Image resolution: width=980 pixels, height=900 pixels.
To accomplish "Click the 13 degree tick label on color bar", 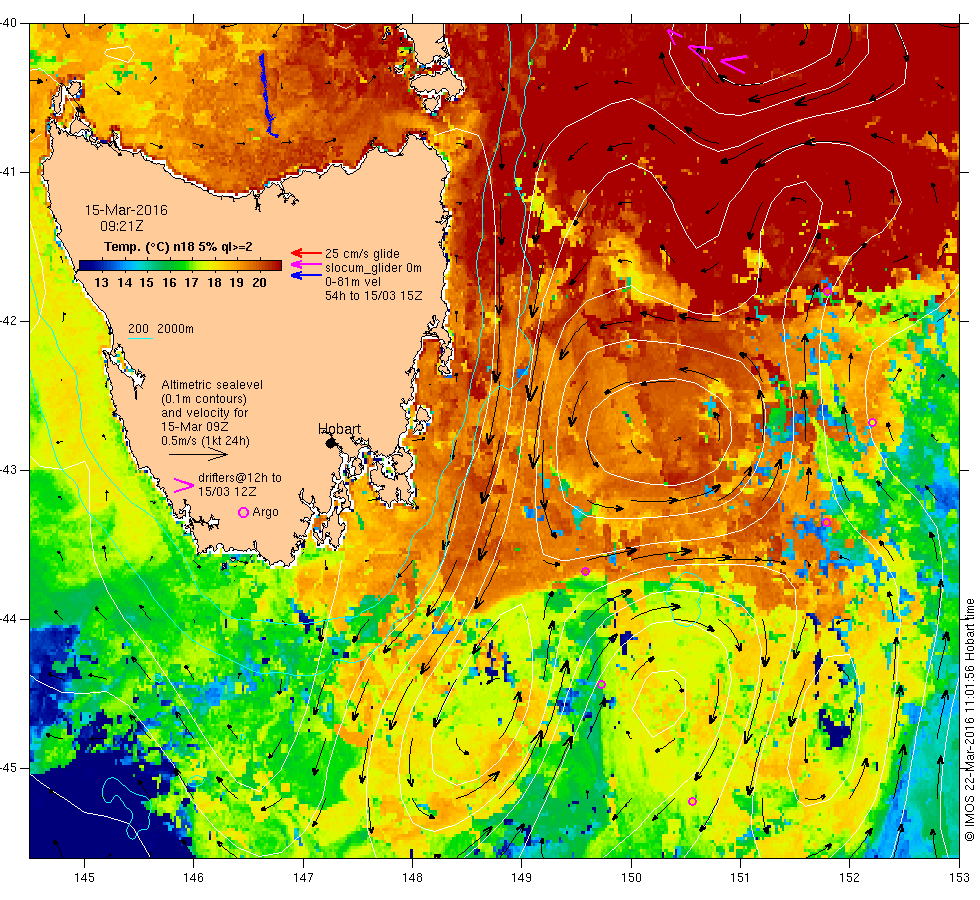I will pyautogui.click(x=101, y=282).
